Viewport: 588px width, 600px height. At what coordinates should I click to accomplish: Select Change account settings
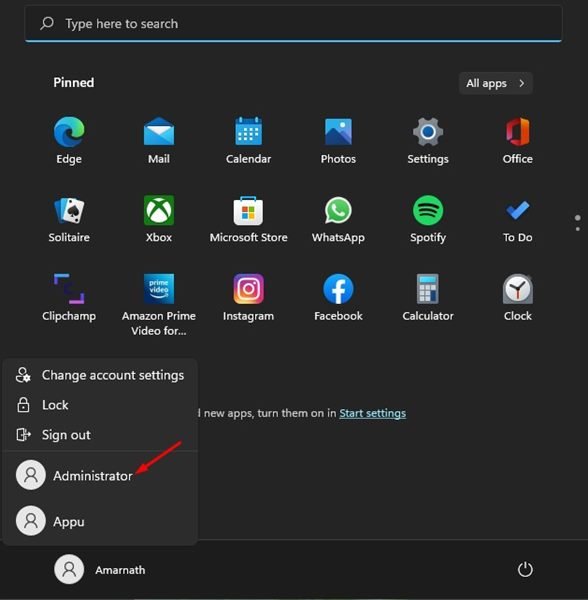point(100,375)
